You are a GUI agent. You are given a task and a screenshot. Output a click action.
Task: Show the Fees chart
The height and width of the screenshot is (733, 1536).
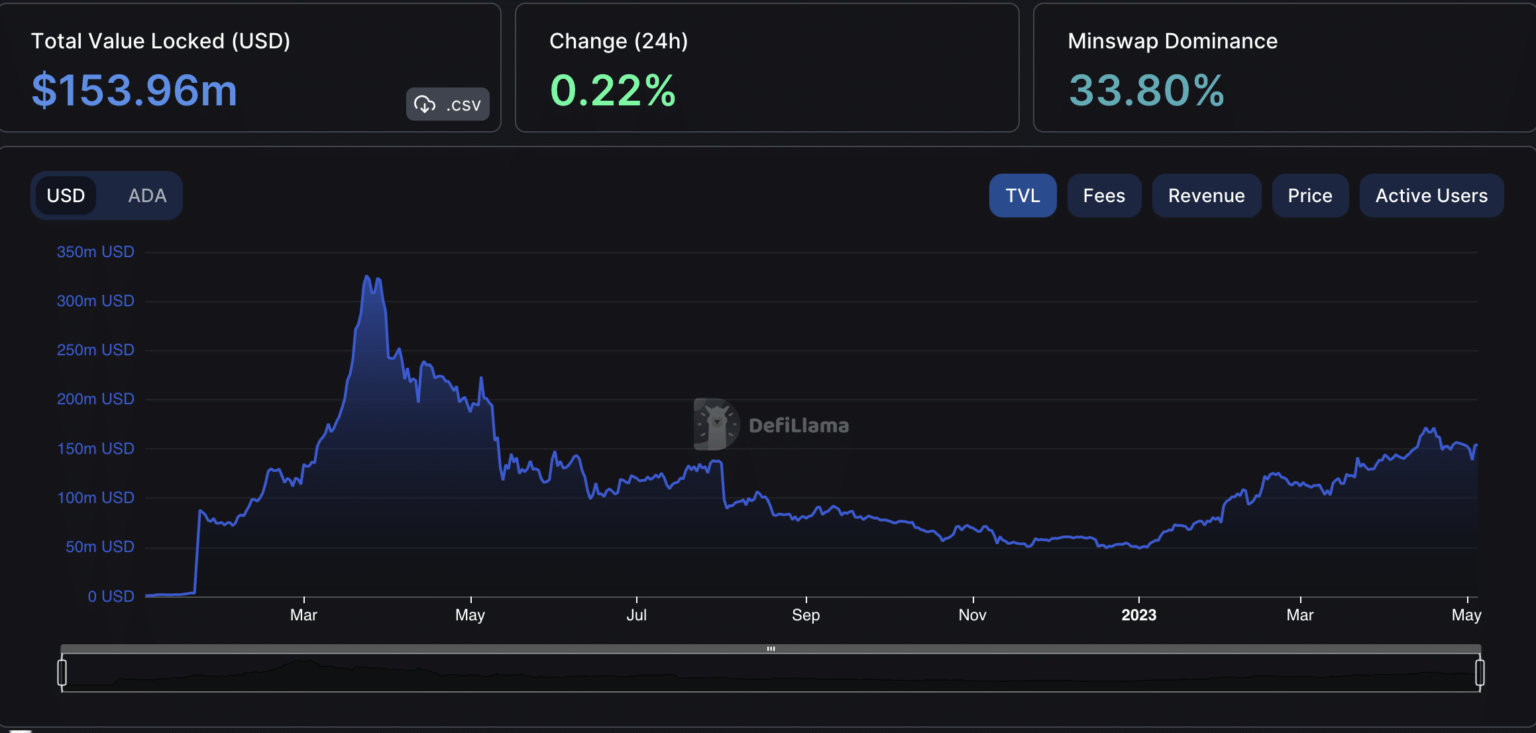click(1104, 196)
